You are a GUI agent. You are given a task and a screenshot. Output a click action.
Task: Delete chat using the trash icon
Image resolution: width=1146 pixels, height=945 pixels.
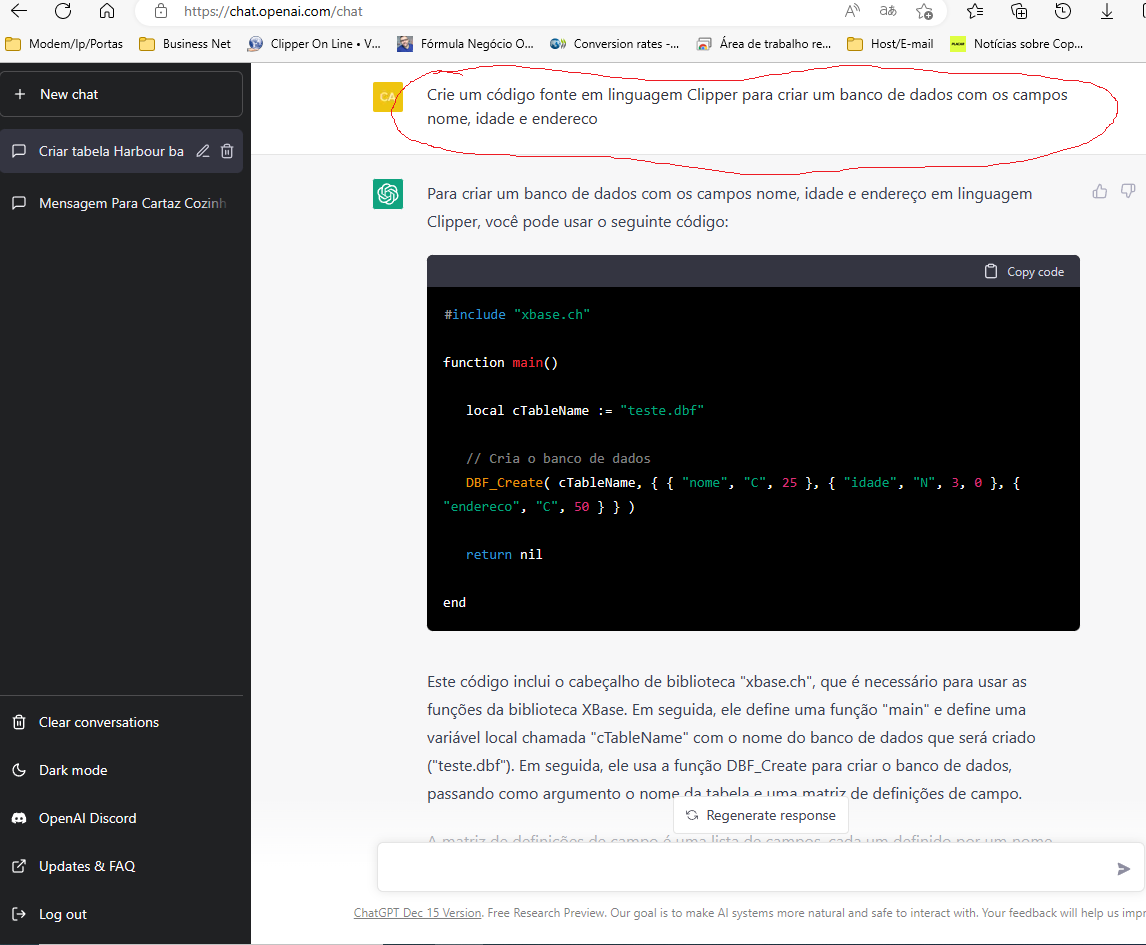click(x=227, y=151)
